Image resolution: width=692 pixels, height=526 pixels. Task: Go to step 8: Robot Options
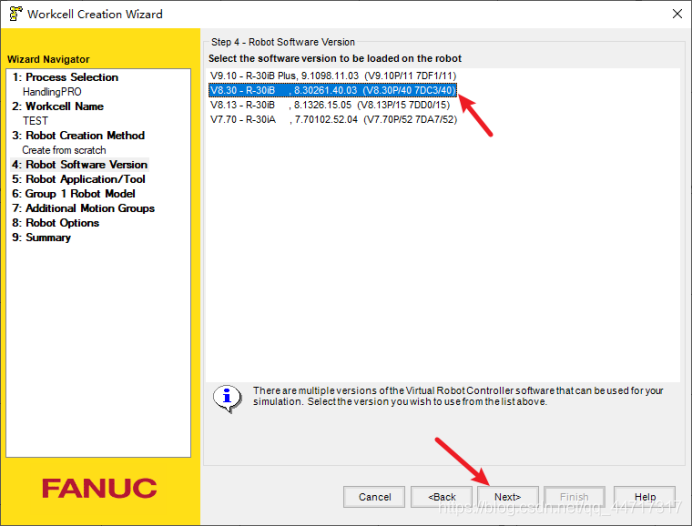point(56,223)
